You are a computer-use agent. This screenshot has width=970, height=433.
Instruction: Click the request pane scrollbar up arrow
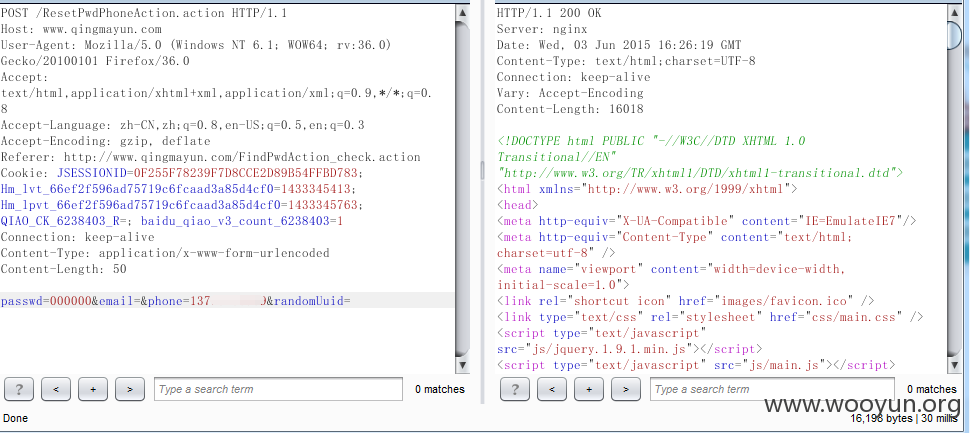point(462,12)
